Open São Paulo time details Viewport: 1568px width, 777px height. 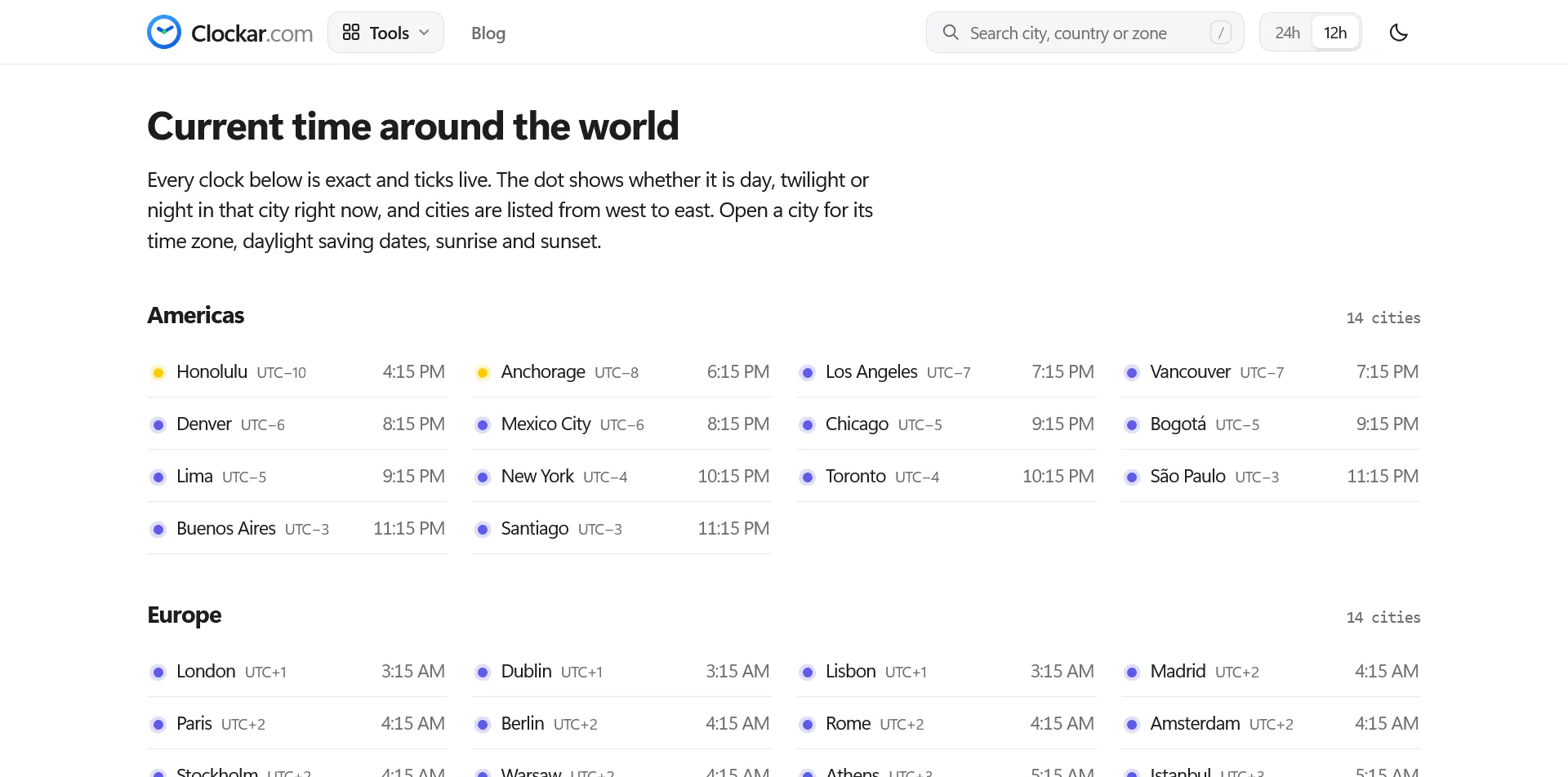(1271, 476)
